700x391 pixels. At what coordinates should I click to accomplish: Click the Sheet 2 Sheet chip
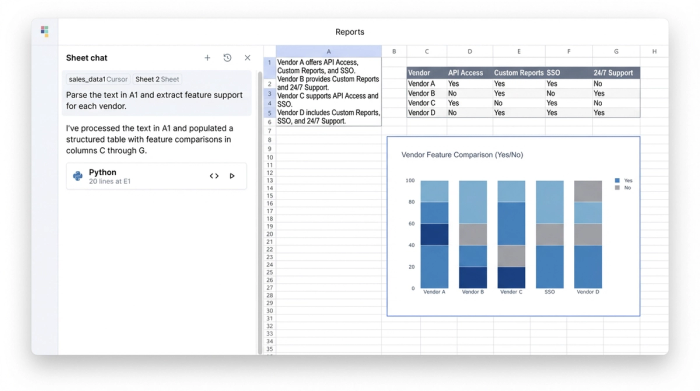(157, 79)
